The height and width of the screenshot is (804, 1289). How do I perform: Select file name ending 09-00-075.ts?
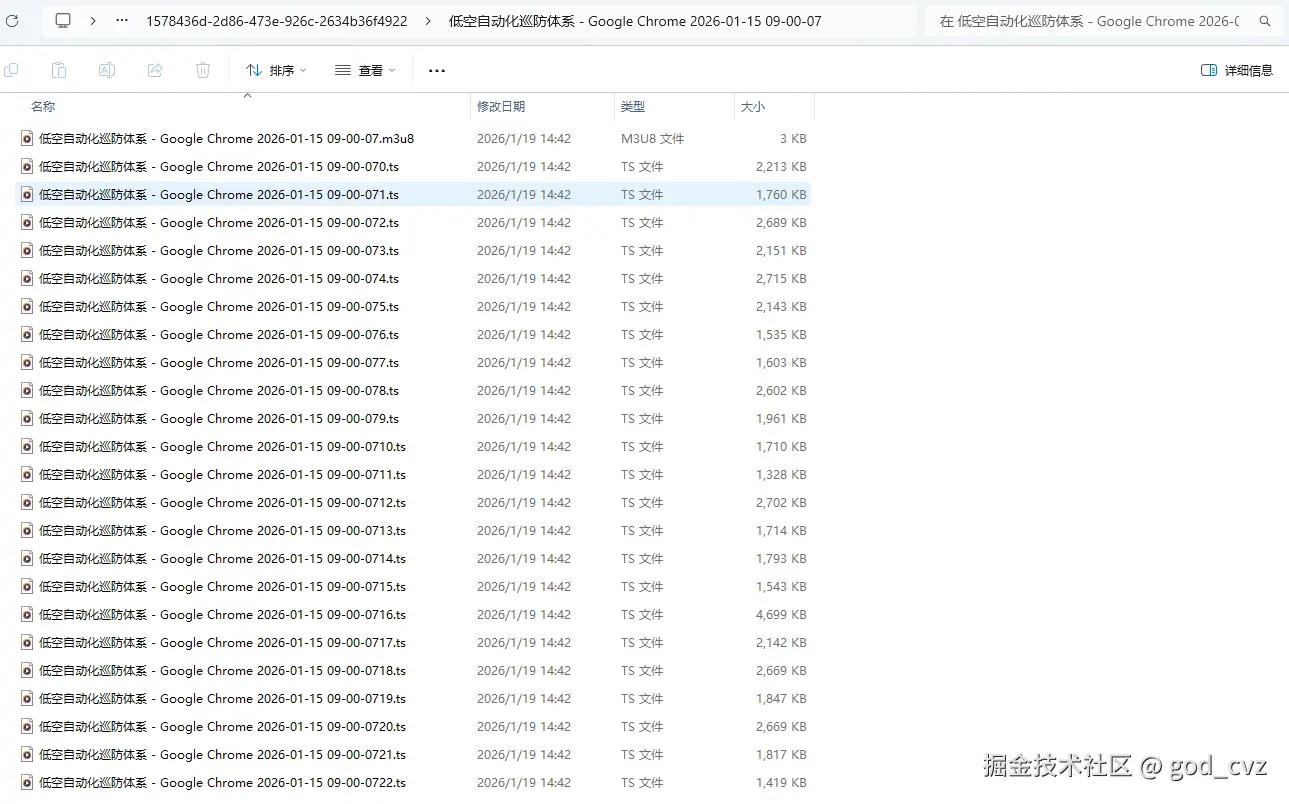click(x=219, y=307)
